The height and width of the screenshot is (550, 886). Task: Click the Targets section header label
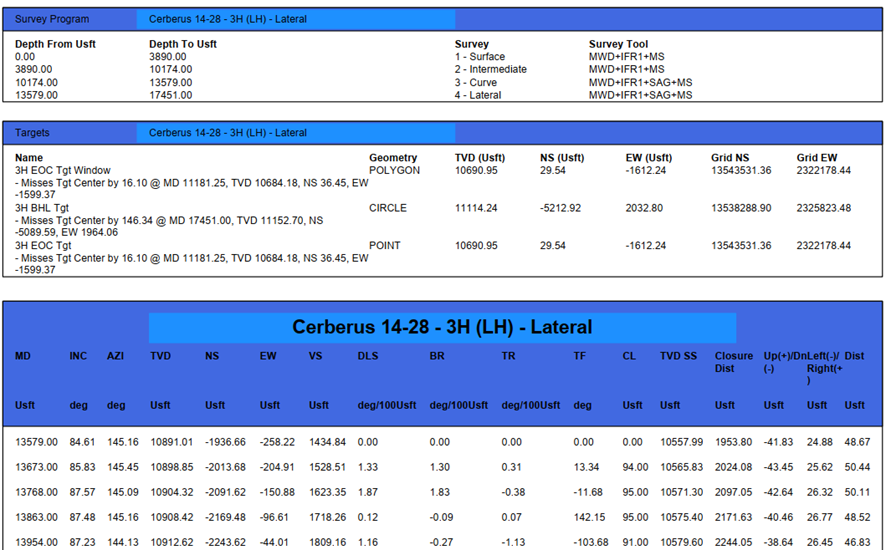[x=33, y=132]
